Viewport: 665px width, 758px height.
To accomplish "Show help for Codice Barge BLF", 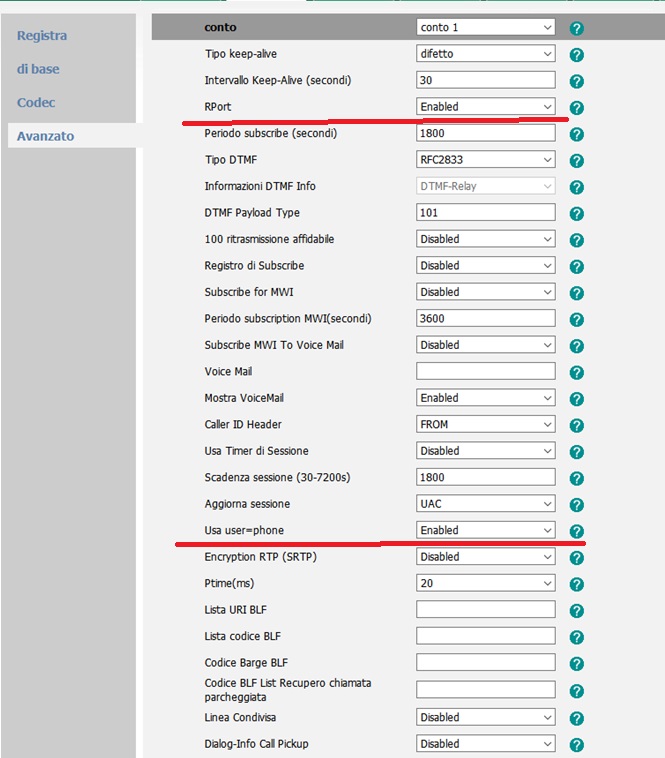I will coord(576,664).
